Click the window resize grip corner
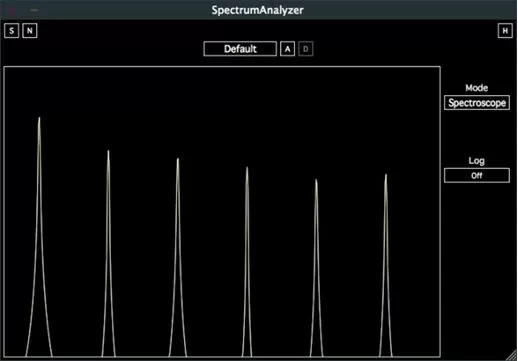Screen dimensions: 518x361 point(512,356)
